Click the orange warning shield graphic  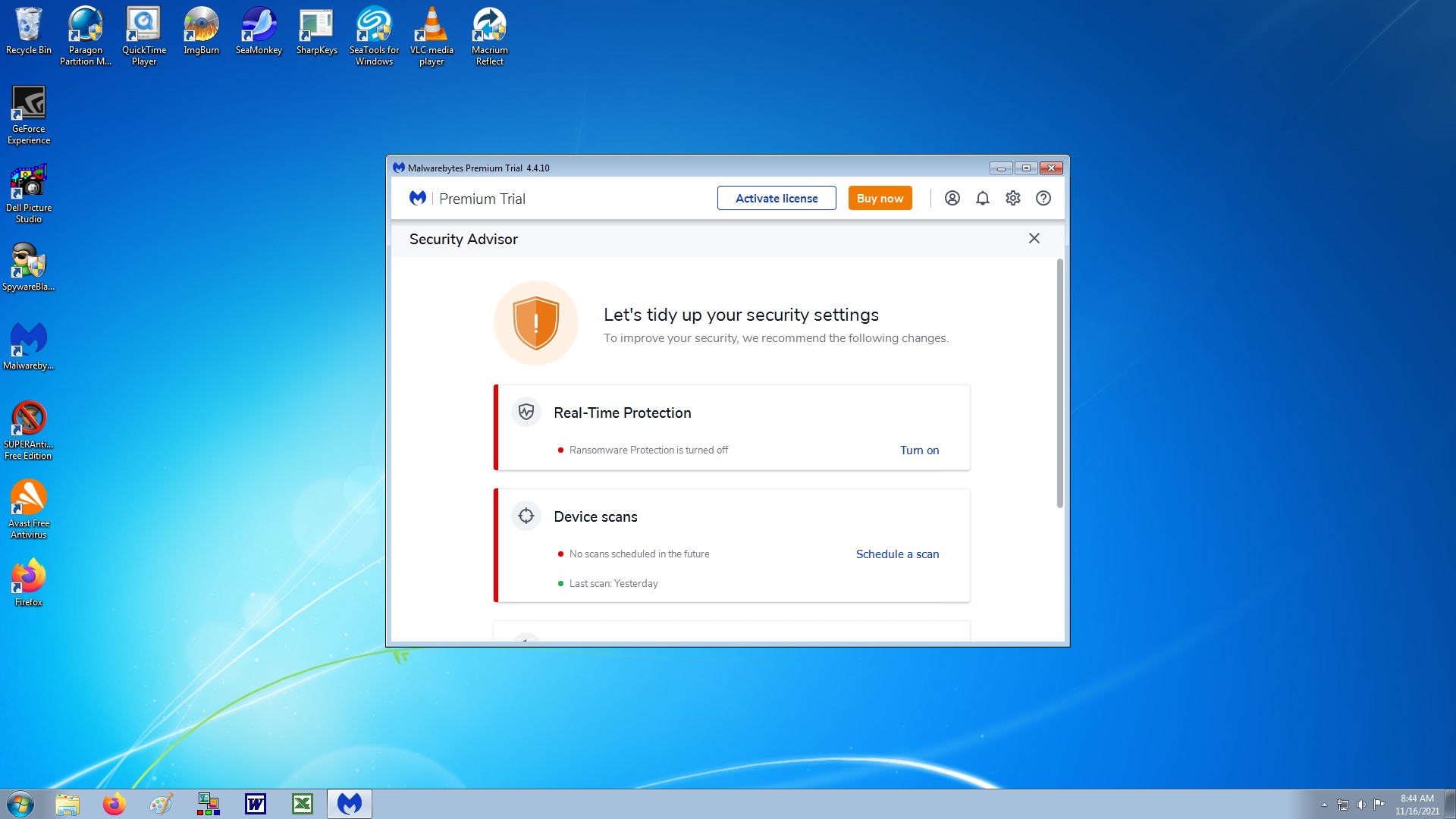click(536, 323)
